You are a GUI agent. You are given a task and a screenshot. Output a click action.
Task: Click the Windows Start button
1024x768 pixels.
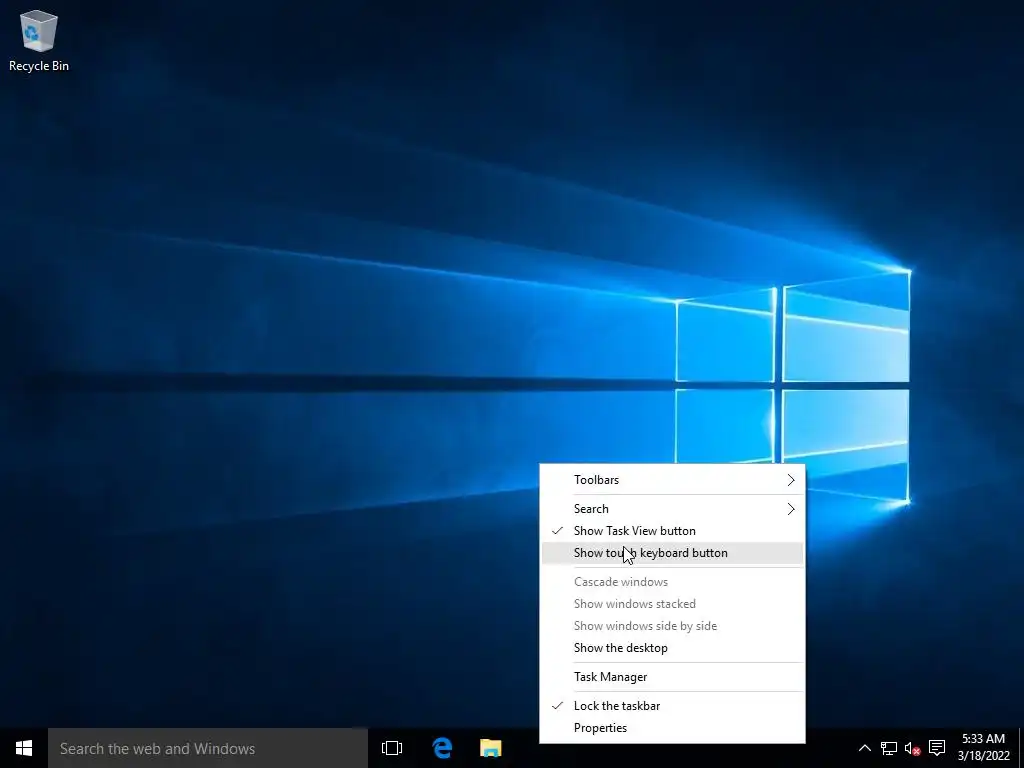[24, 748]
